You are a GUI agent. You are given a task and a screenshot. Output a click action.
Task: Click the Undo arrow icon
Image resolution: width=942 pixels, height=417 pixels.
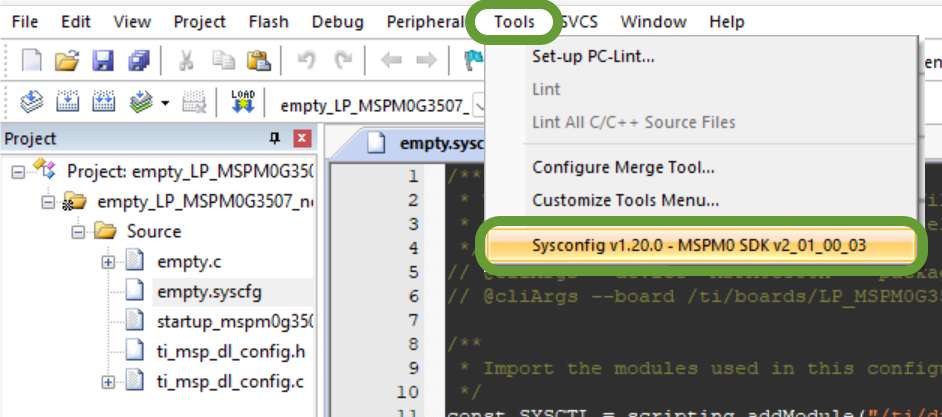[307, 60]
